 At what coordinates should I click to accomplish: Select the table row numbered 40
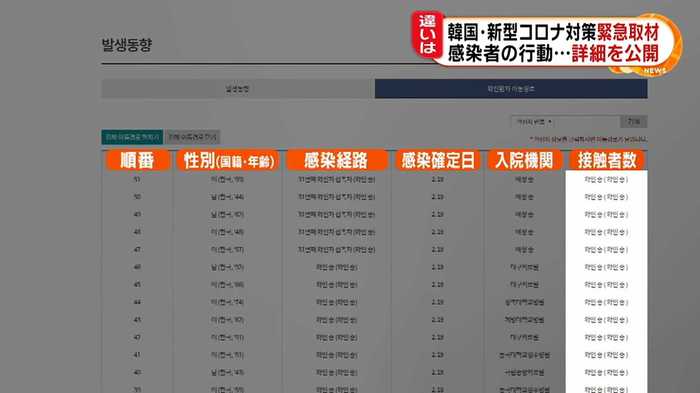[374, 372]
